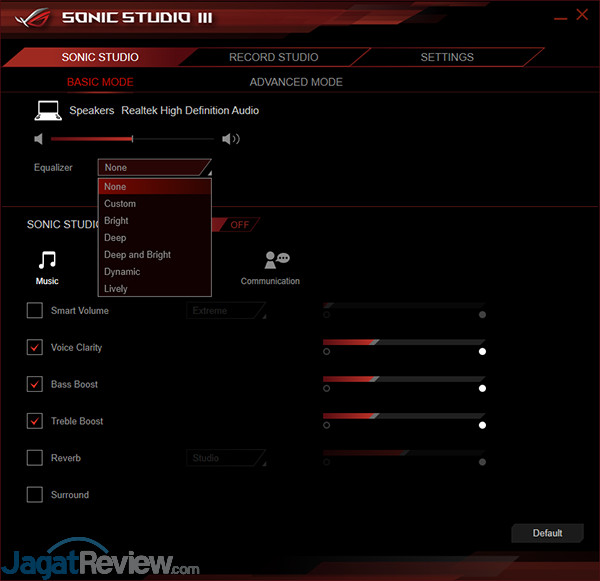Click Voice Clarity maximum white dot

tap(483, 351)
